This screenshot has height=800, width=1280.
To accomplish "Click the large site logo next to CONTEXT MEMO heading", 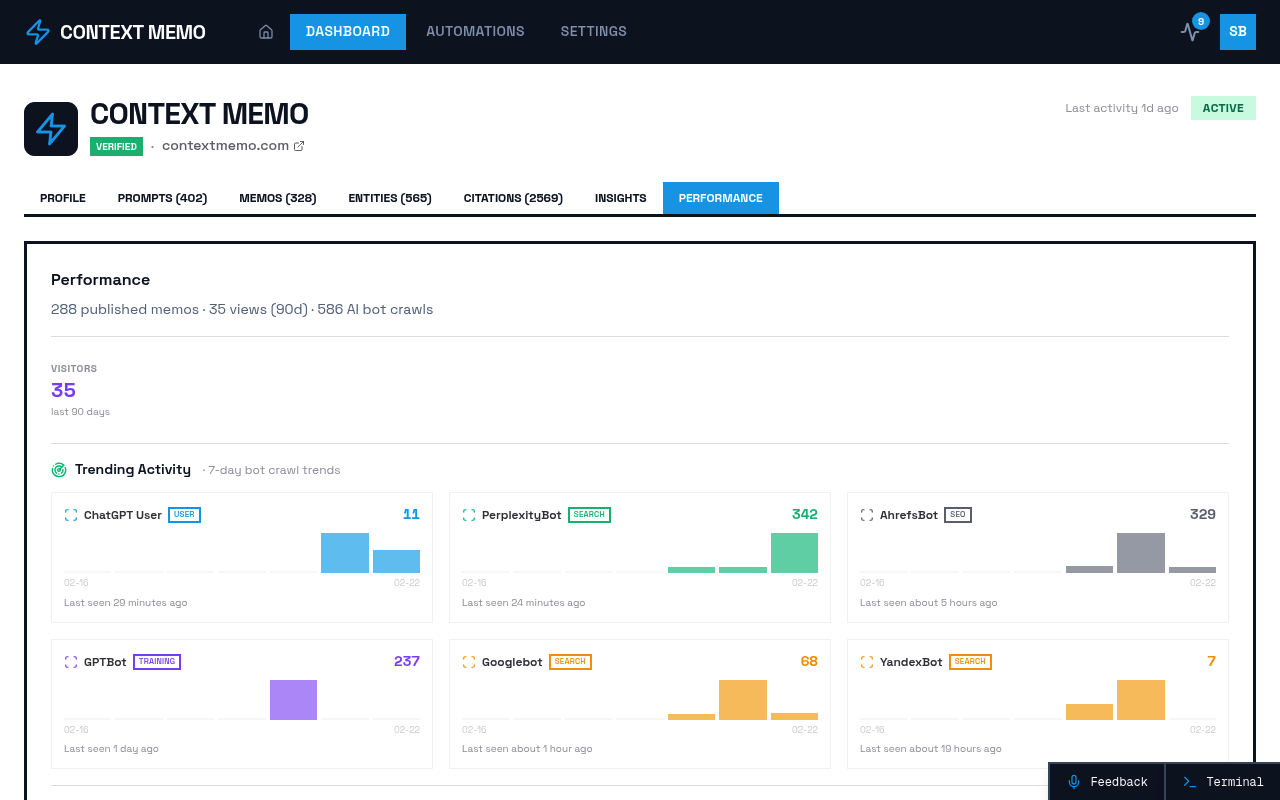I will 50,128.
